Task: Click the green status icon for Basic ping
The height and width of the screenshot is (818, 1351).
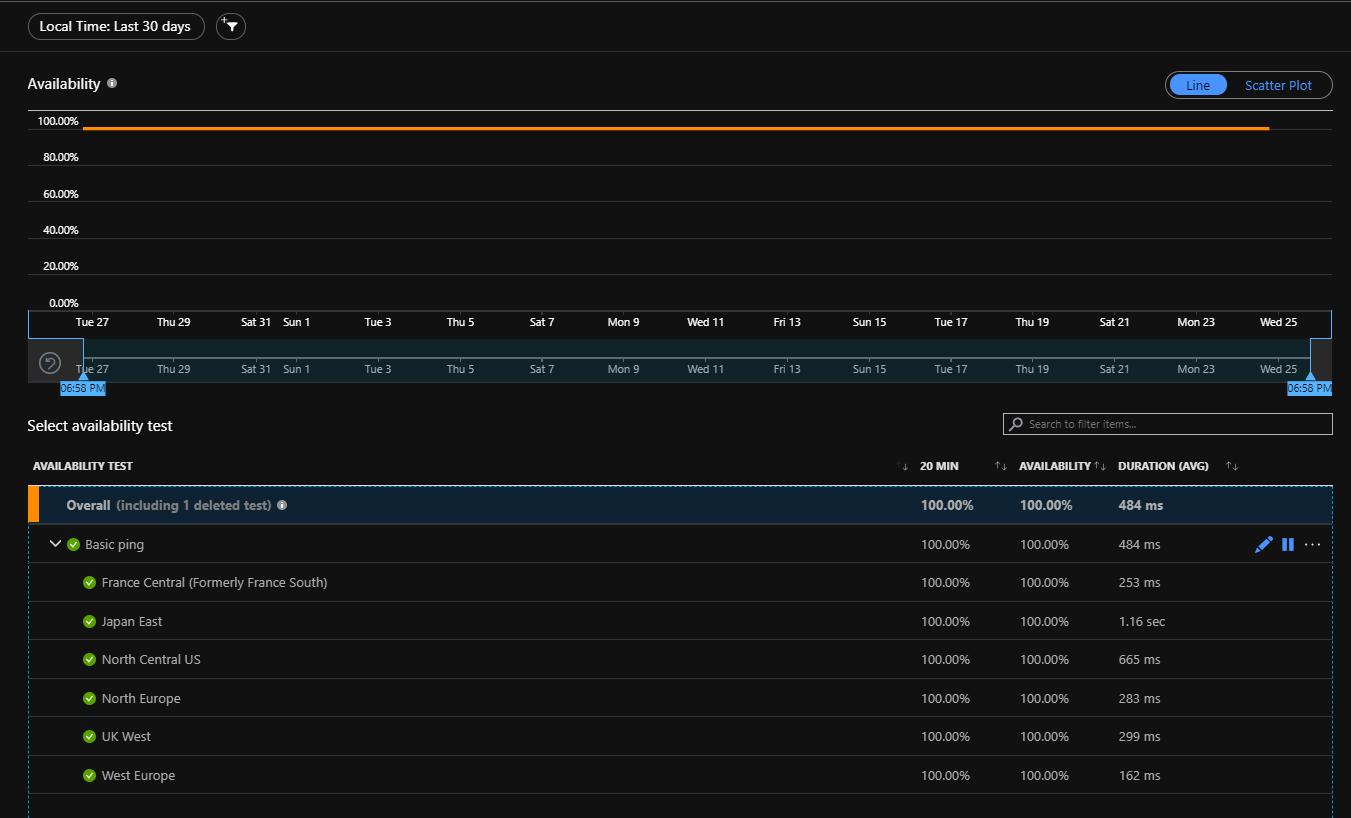Action: (x=73, y=545)
